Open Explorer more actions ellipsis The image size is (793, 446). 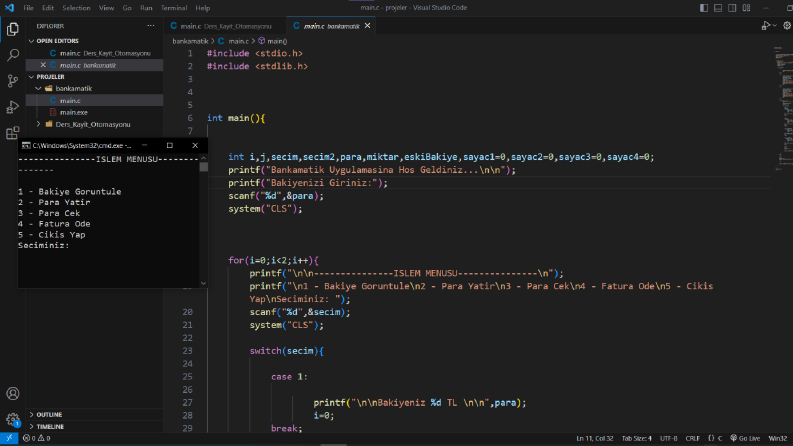pos(151,26)
